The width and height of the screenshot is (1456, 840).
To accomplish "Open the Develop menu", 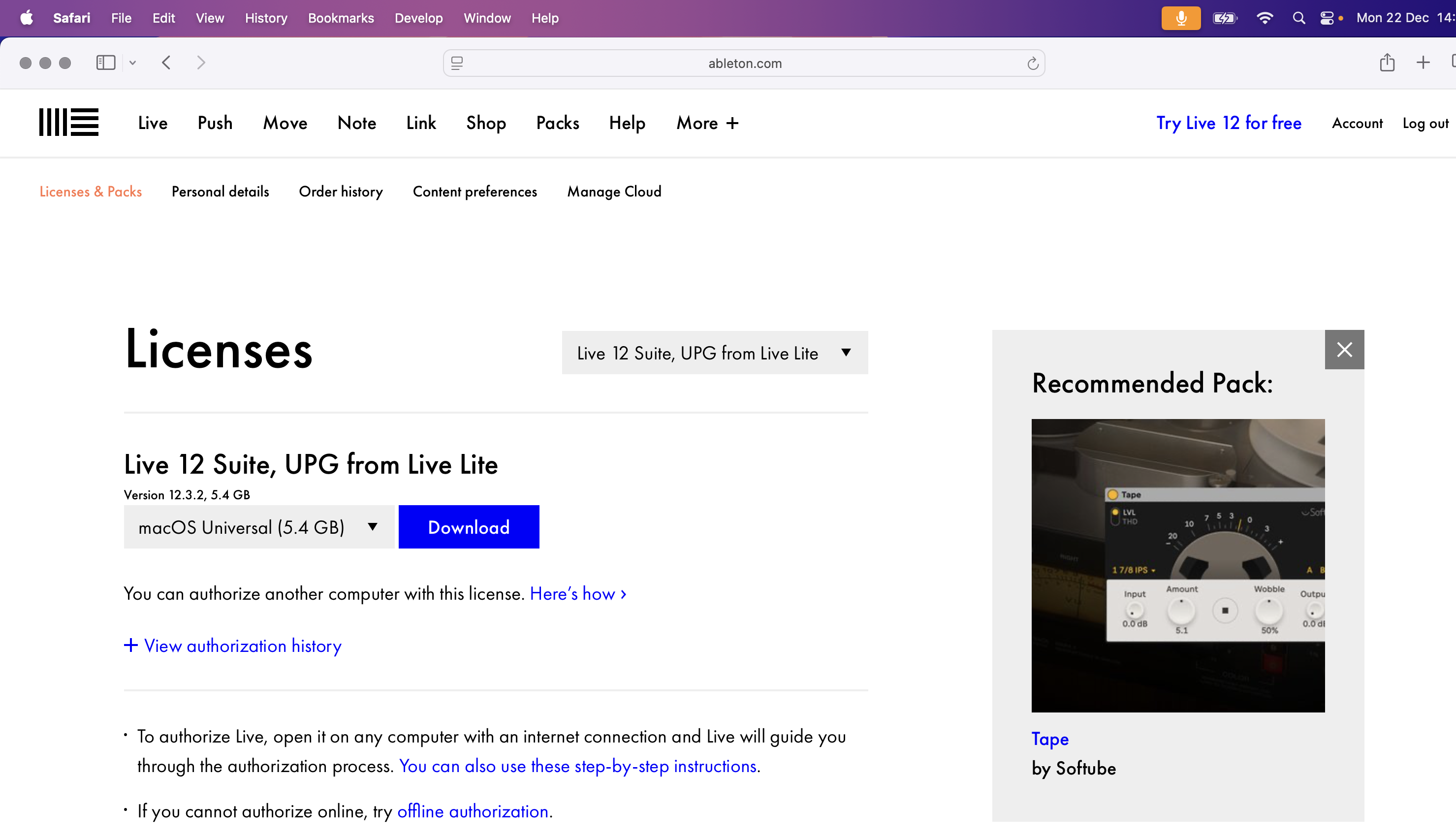I will (x=418, y=18).
